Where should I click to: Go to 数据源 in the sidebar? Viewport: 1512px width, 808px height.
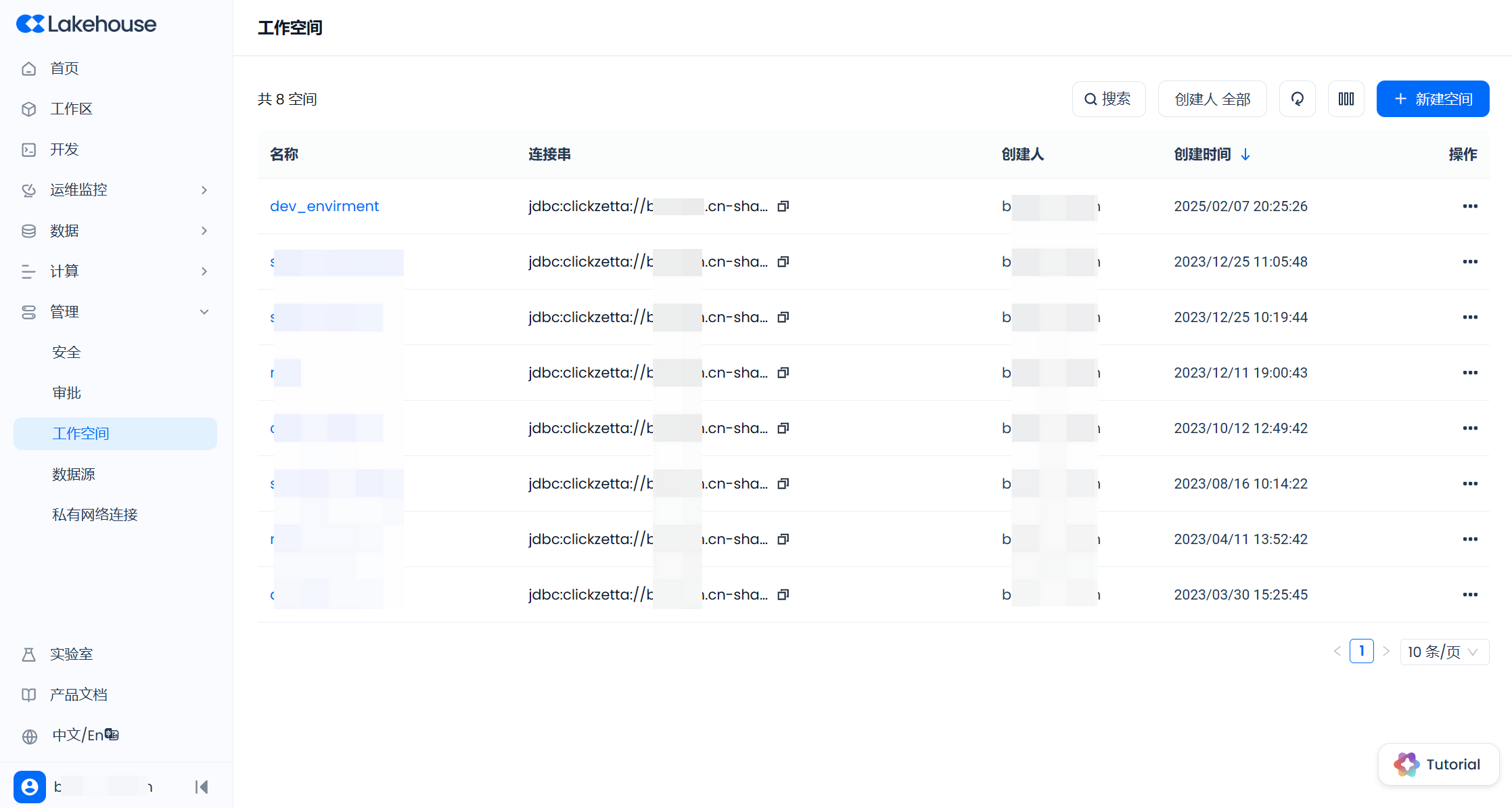[74, 474]
